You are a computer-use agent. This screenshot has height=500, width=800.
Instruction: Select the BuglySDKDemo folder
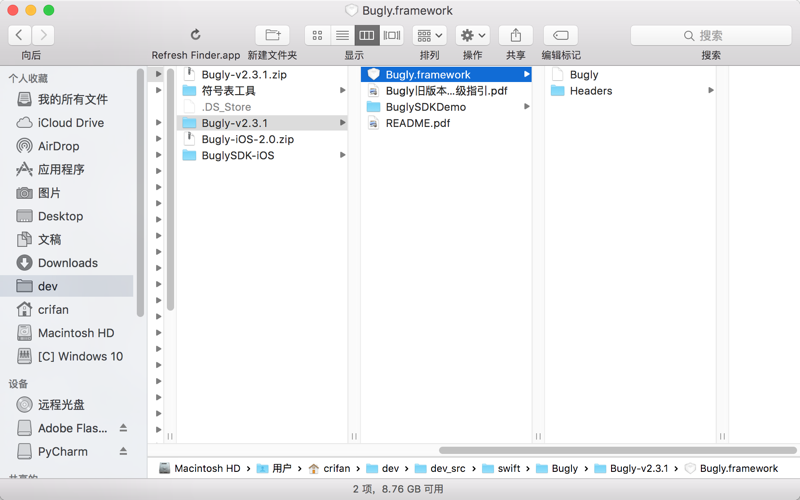pyautogui.click(x=446, y=107)
